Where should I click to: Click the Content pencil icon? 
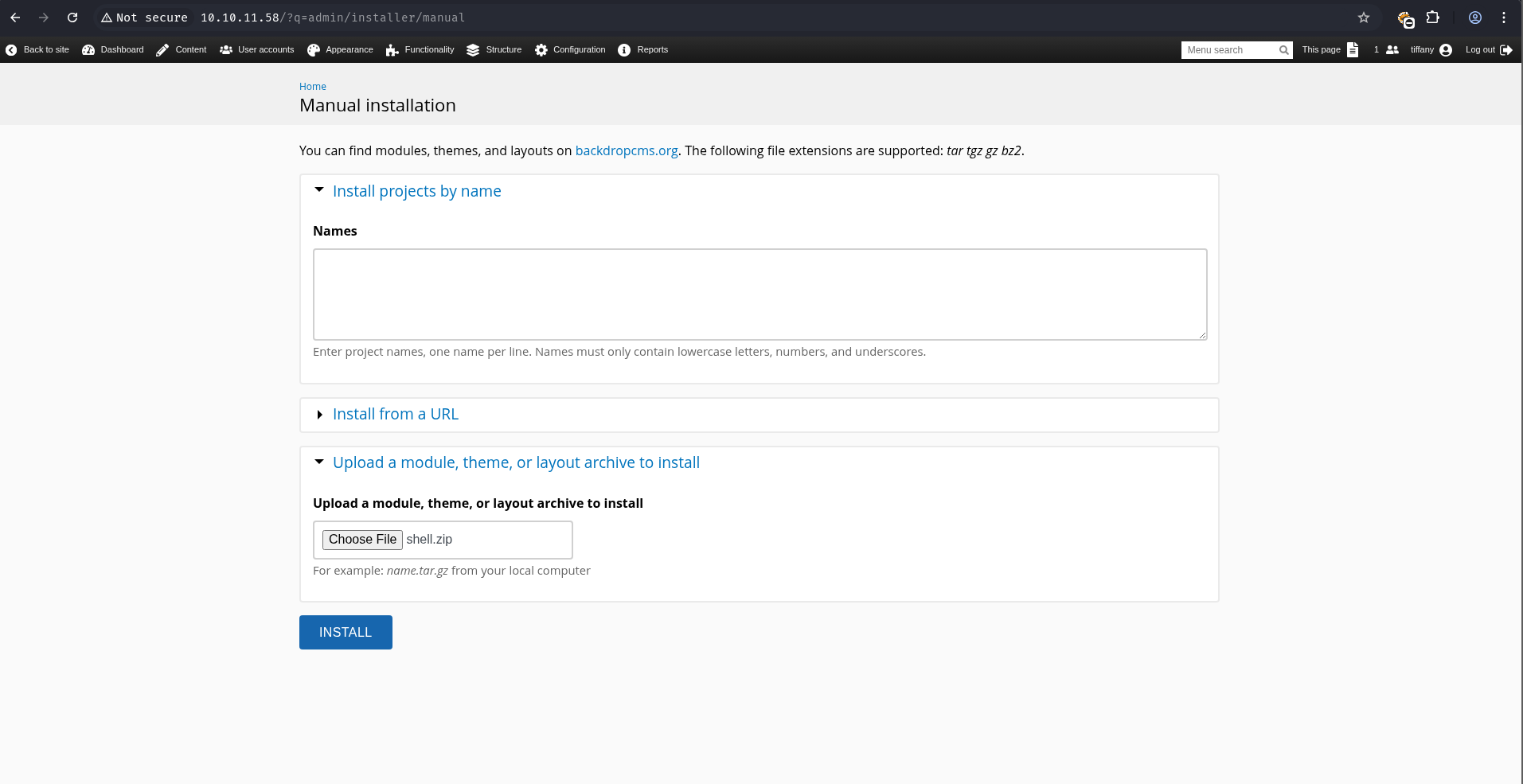162,50
